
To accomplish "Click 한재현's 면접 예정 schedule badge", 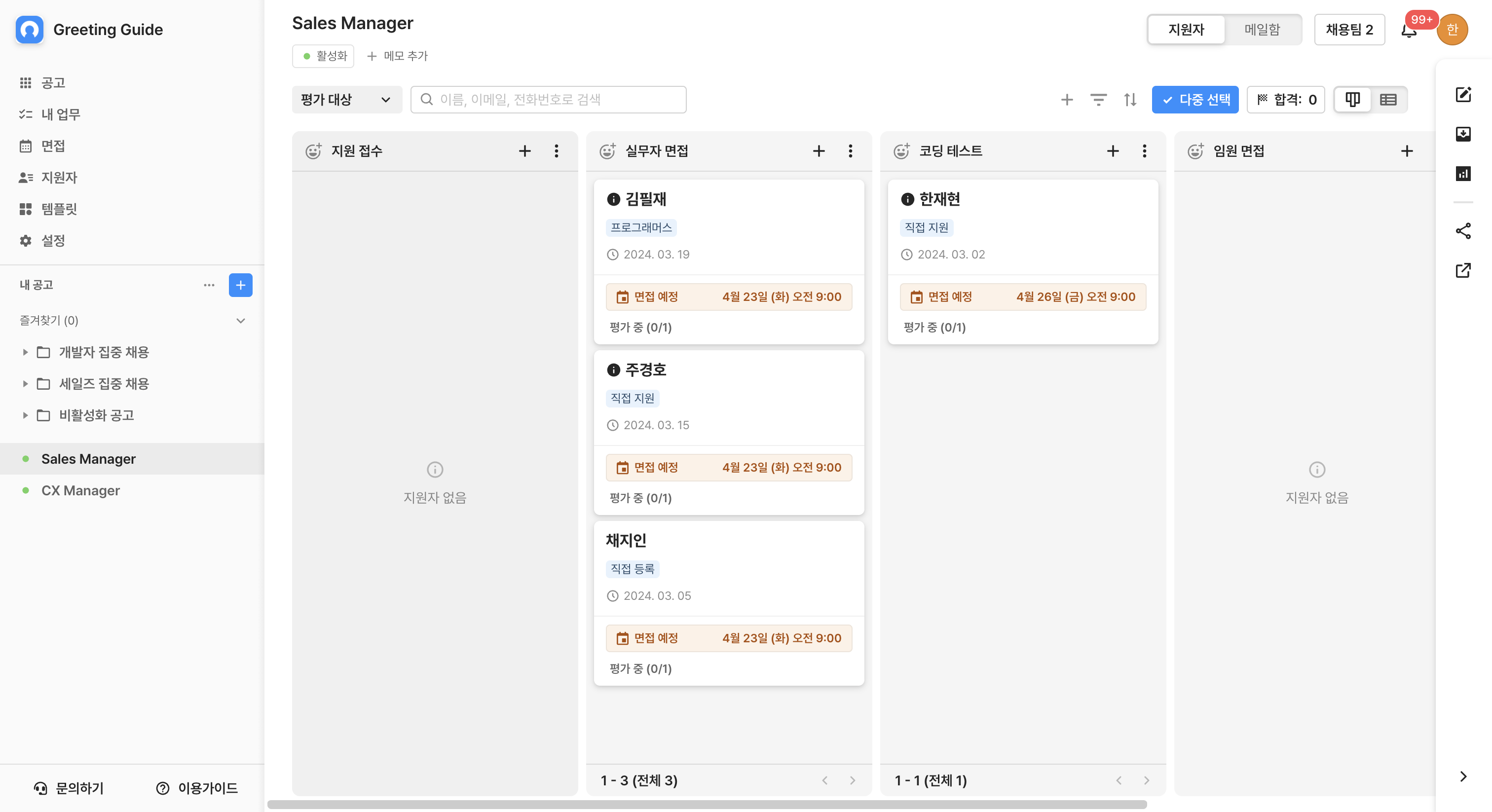I will pyautogui.click(x=1023, y=297).
